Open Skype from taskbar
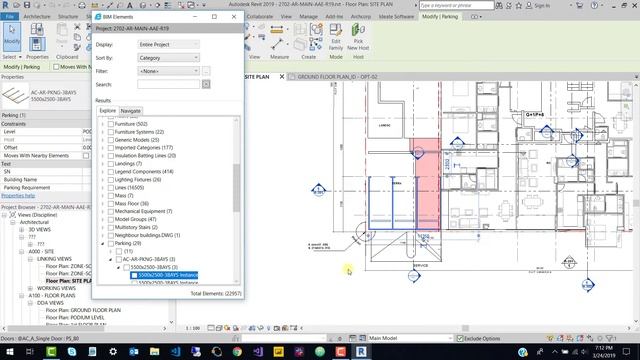 [x=72, y=351]
